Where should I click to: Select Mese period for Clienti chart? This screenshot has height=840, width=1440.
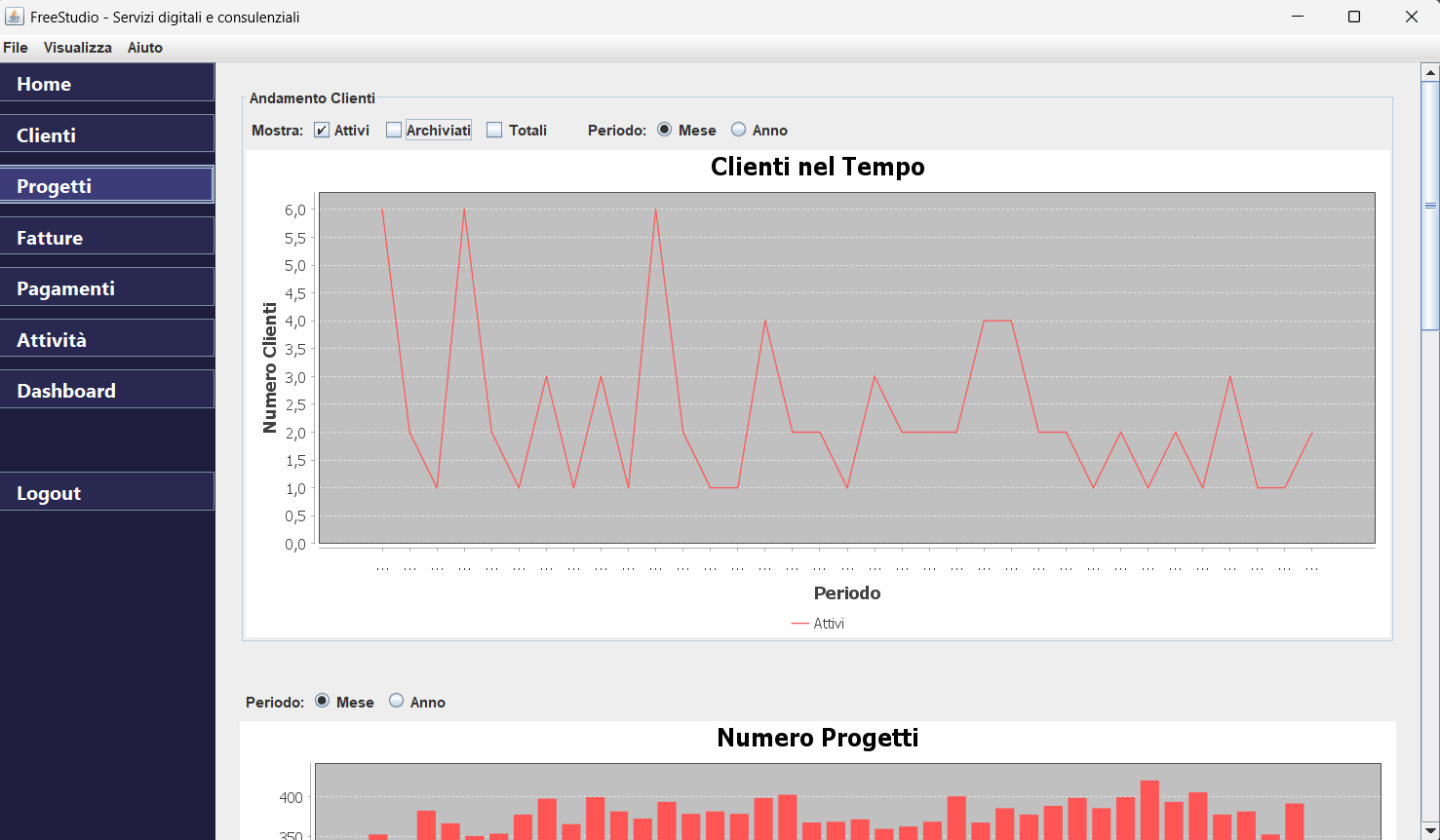click(x=665, y=130)
